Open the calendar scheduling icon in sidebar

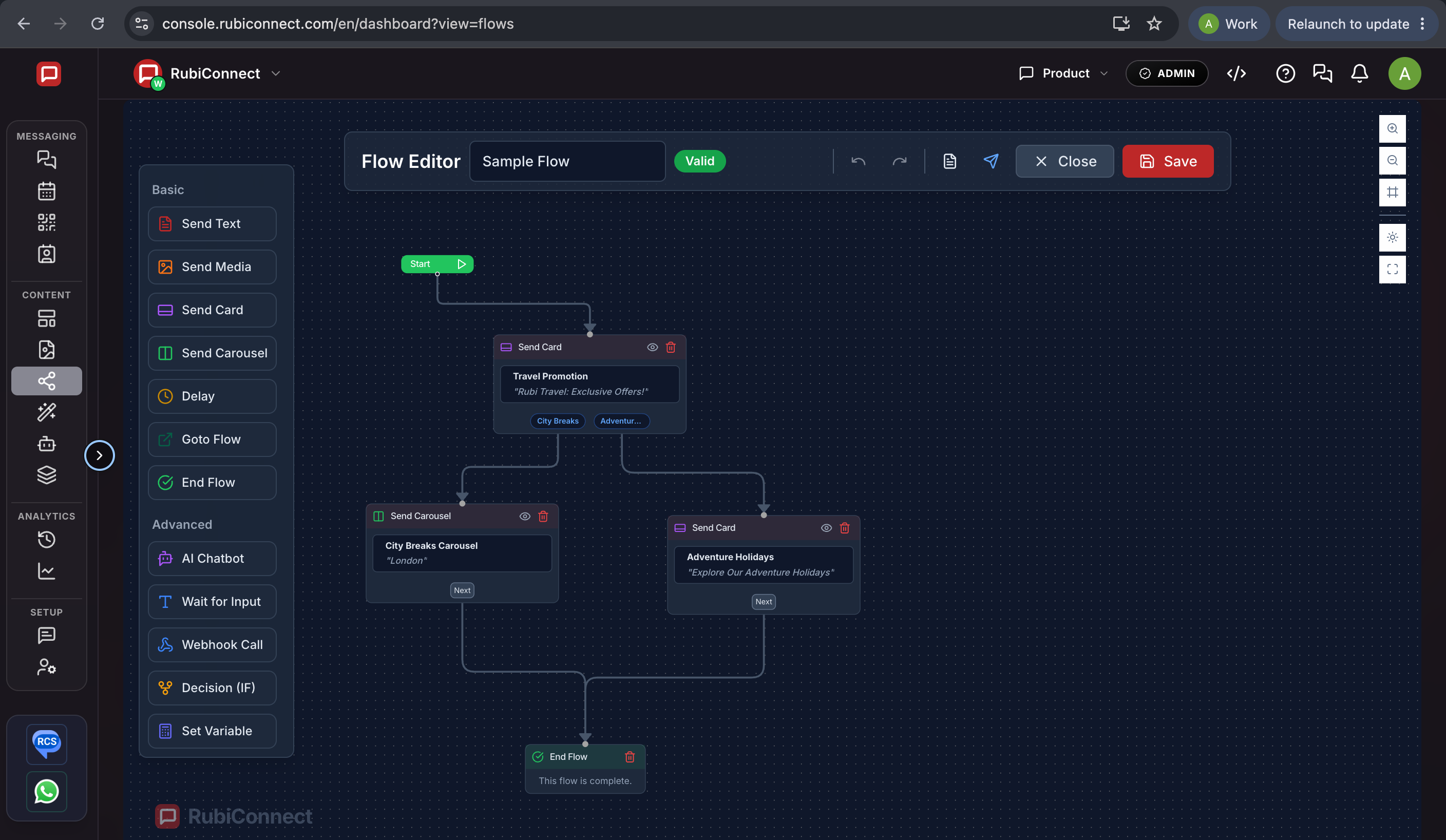(x=47, y=190)
